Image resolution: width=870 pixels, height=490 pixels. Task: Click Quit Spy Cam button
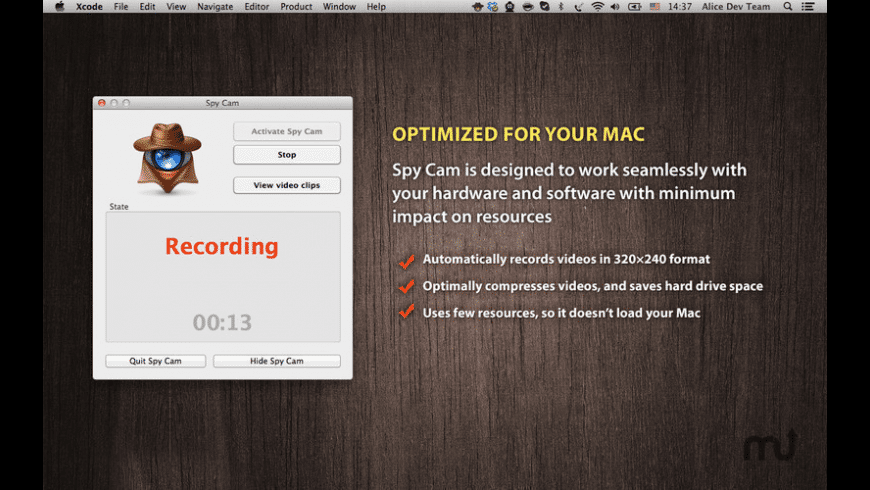tap(155, 361)
